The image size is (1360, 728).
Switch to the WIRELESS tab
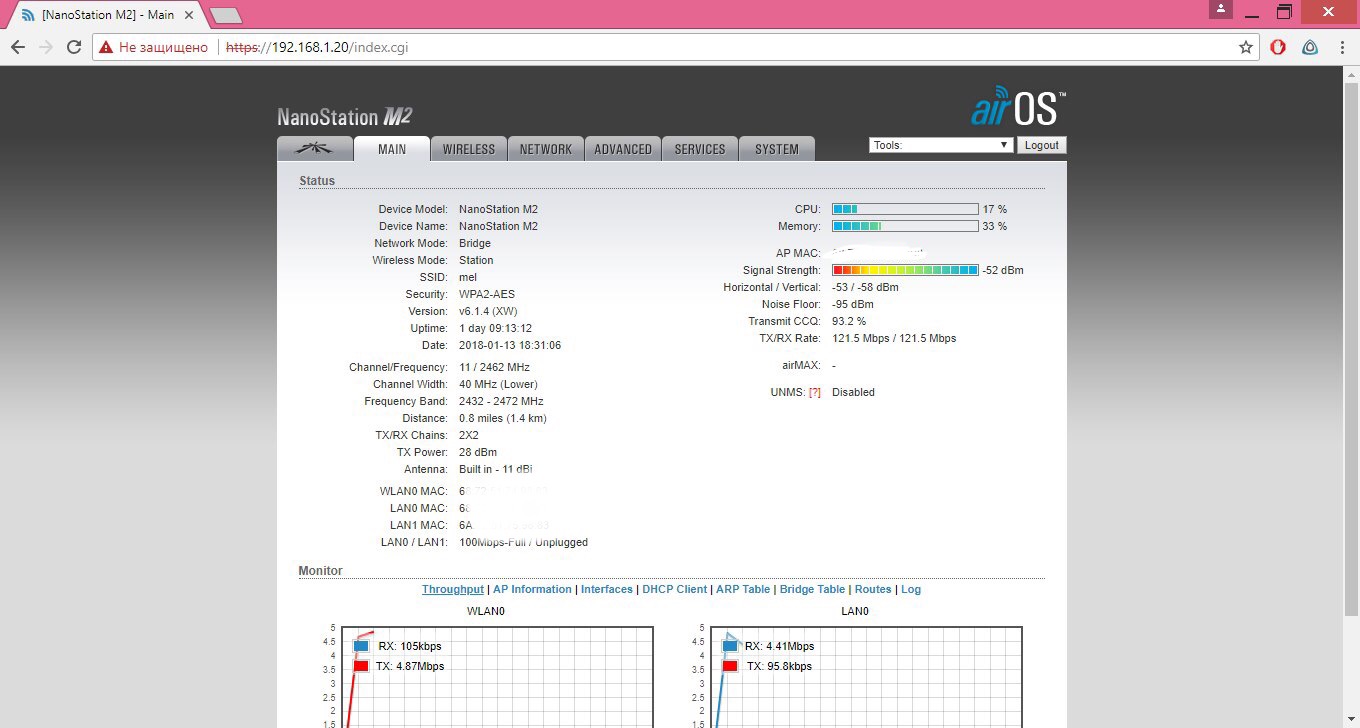(x=469, y=149)
